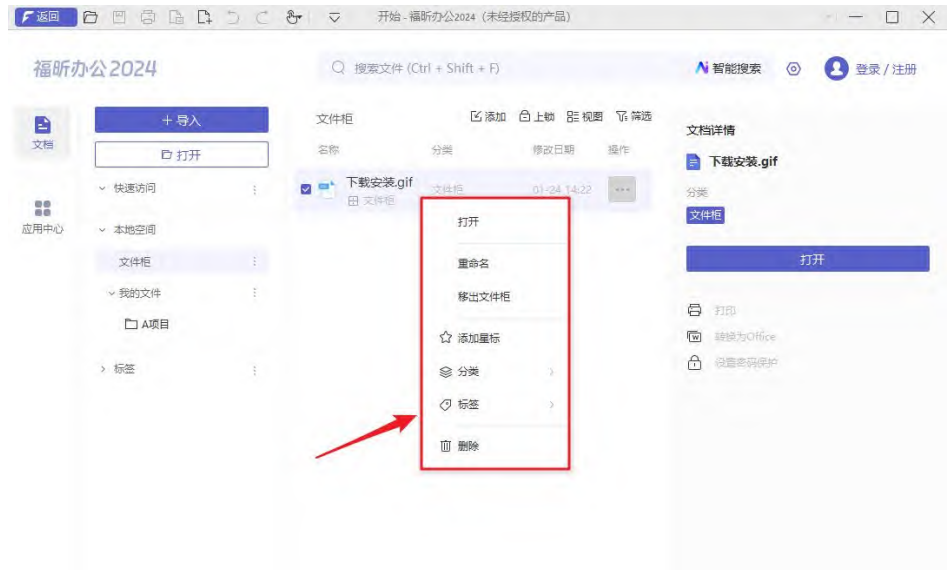Open more options for 我的文件
The image size is (952, 576).
[x=254, y=293]
